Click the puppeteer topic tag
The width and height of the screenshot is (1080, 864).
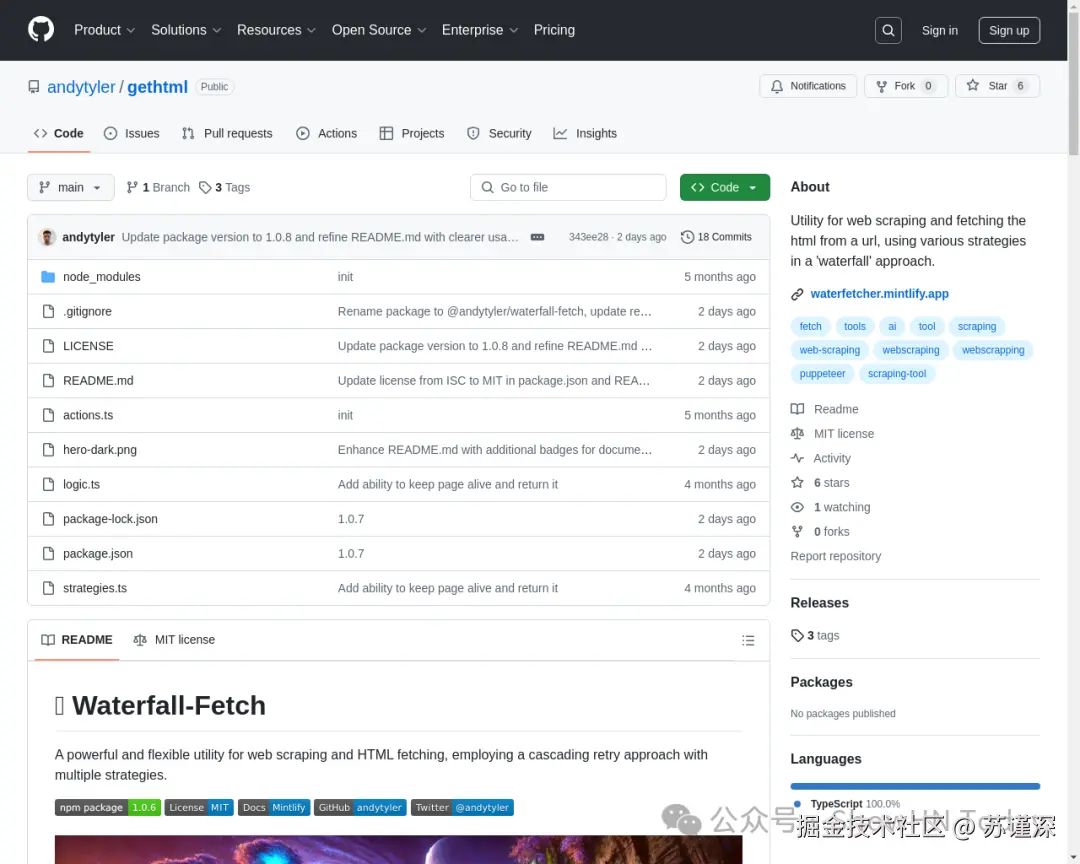(x=822, y=373)
